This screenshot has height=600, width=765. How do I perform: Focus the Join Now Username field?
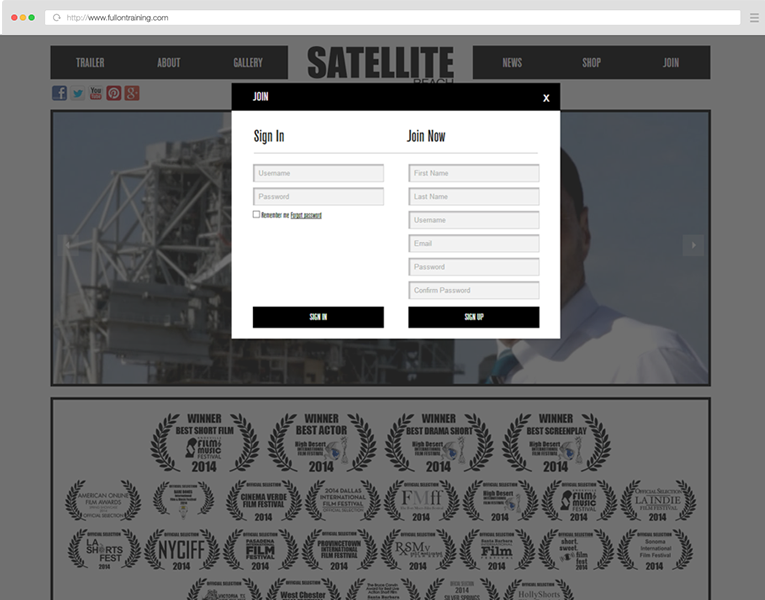coord(474,220)
